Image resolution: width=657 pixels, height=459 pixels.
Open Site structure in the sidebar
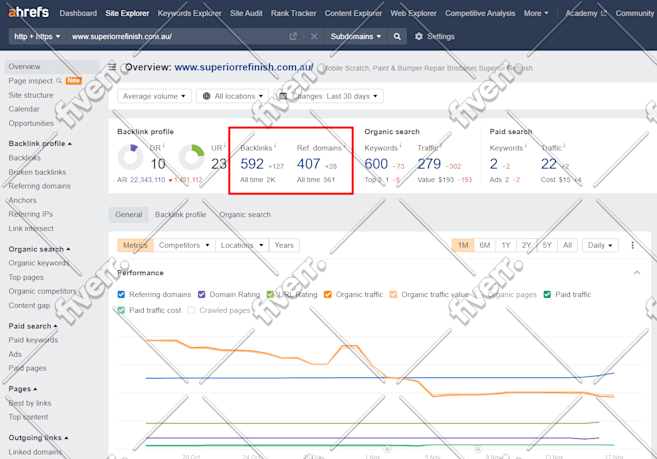(31, 95)
